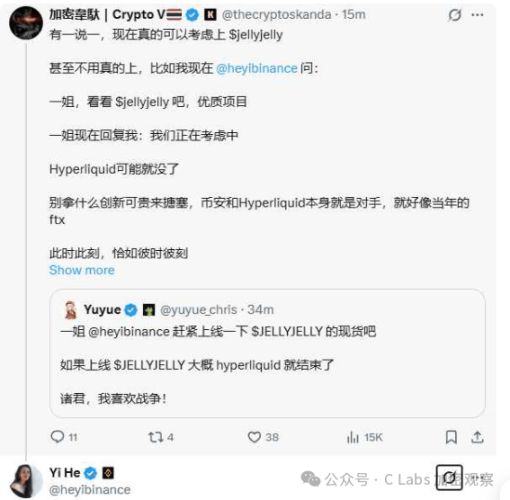Click the Yi He profile picture
Image resolution: width=510 pixels, height=500 pixels.
pyautogui.click(x=26, y=481)
